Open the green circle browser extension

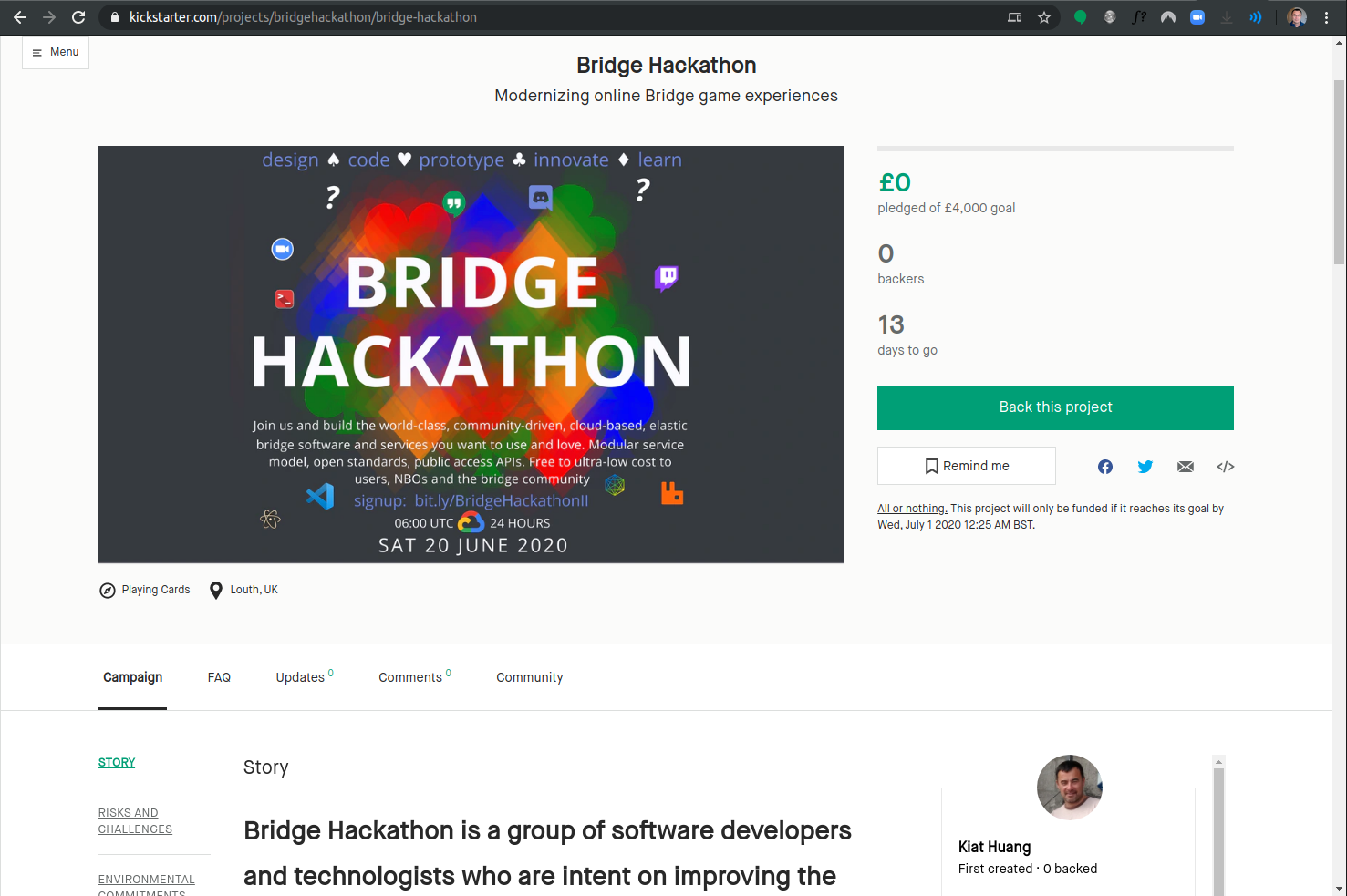[1081, 17]
